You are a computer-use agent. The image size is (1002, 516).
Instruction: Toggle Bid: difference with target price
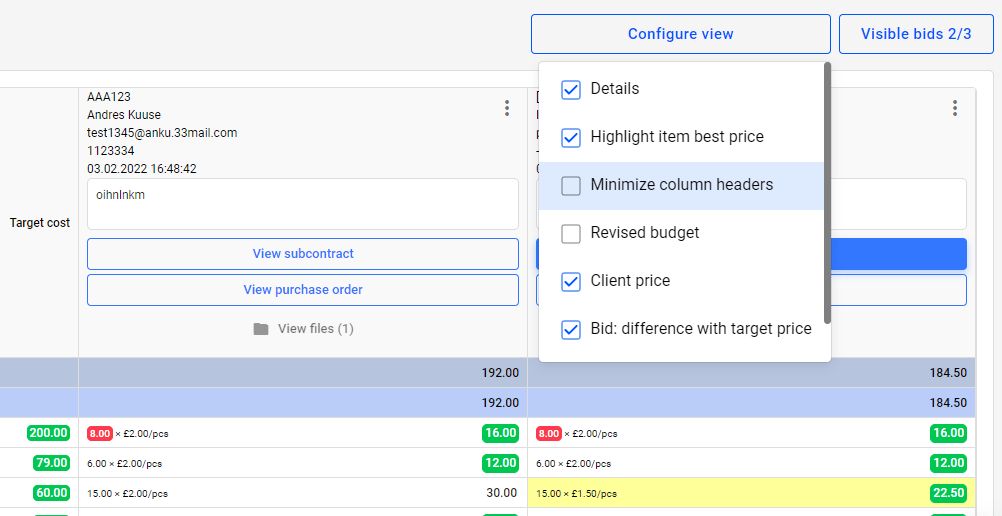click(x=571, y=329)
